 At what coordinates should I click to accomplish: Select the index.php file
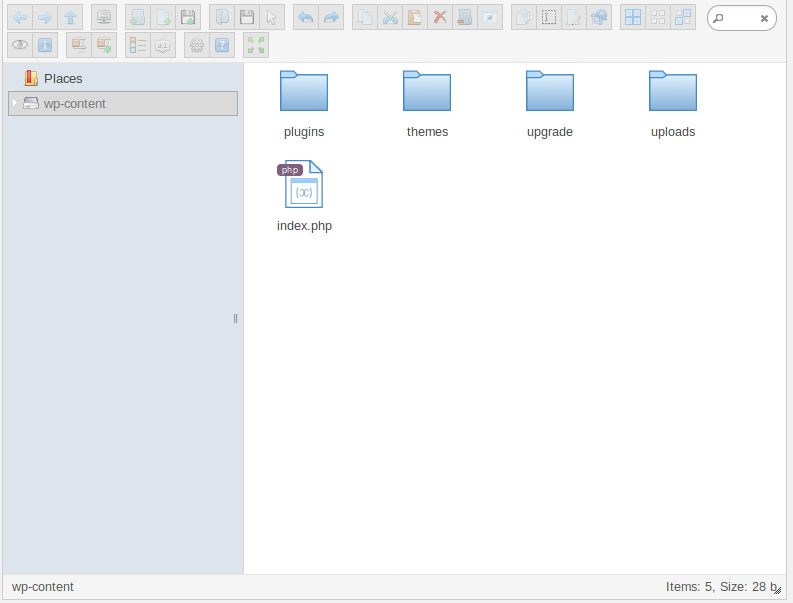pos(304,186)
